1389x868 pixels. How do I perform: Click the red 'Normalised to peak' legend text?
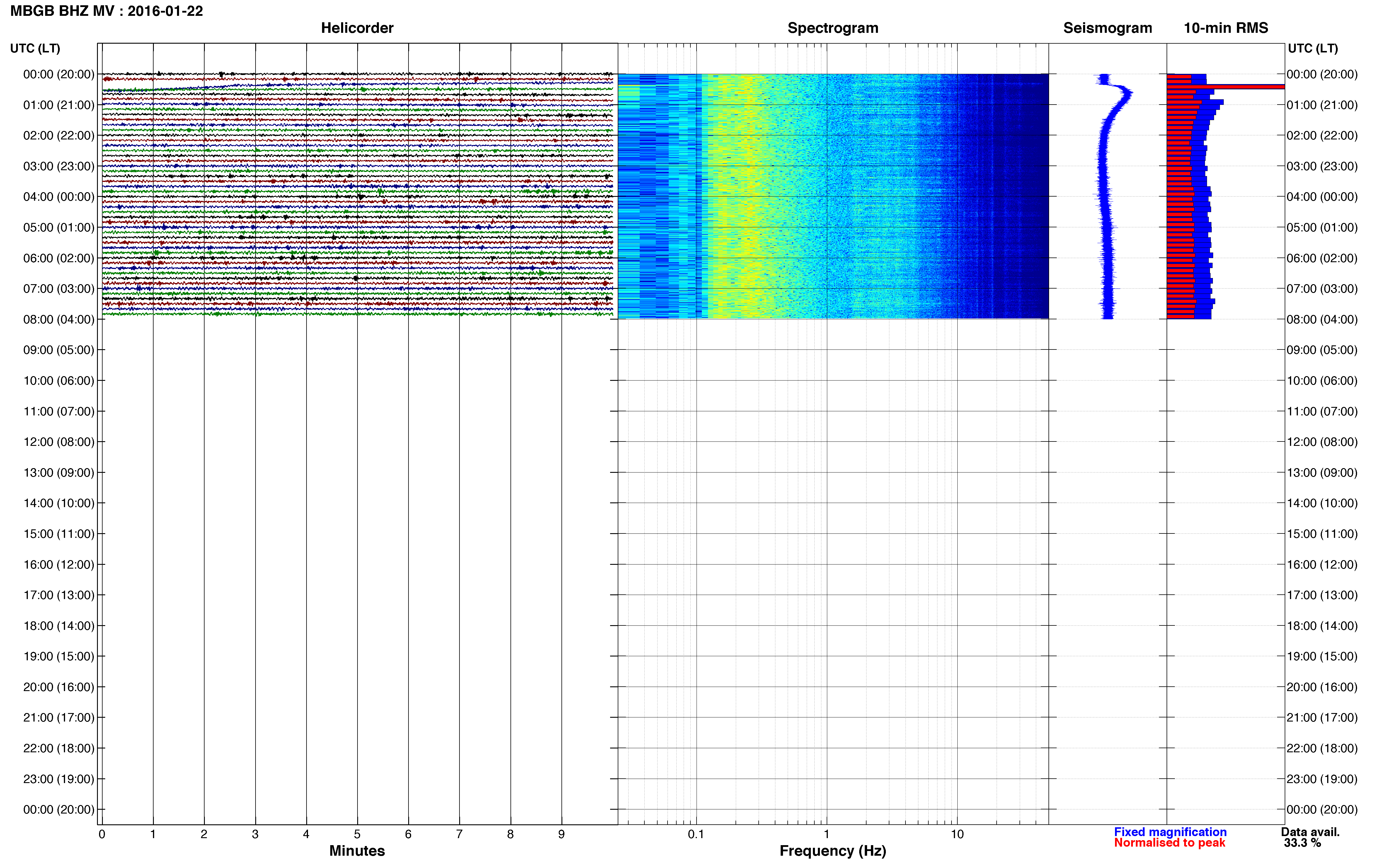(x=1170, y=843)
